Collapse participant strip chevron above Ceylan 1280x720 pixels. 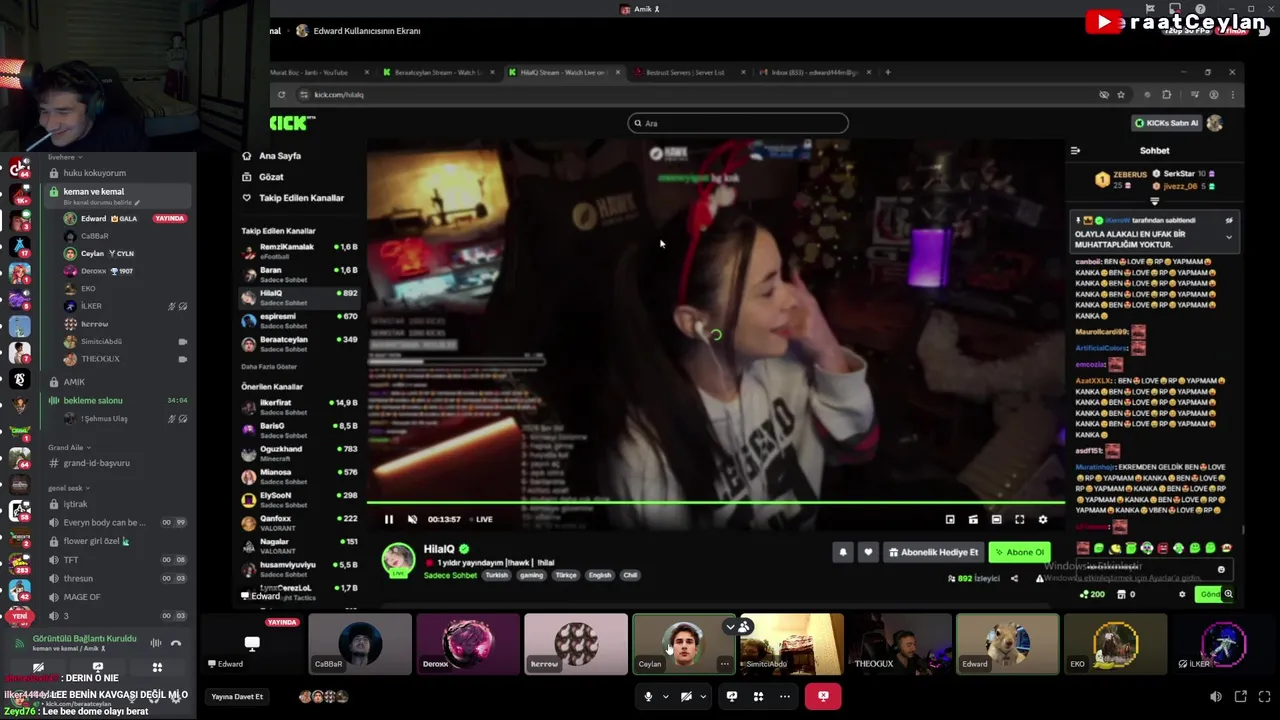(730, 627)
